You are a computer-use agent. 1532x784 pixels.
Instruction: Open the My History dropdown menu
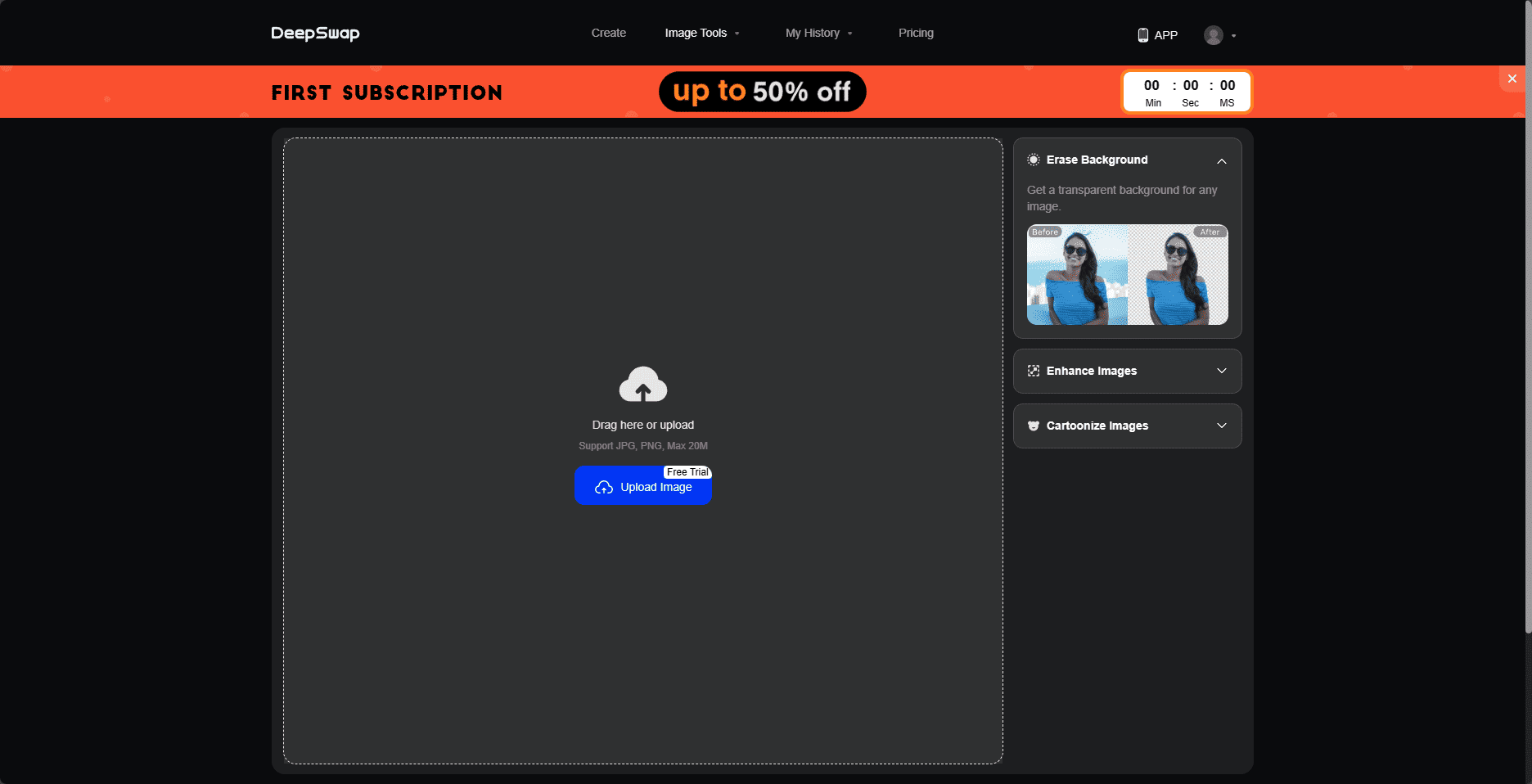pyautogui.click(x=819, y=33)
